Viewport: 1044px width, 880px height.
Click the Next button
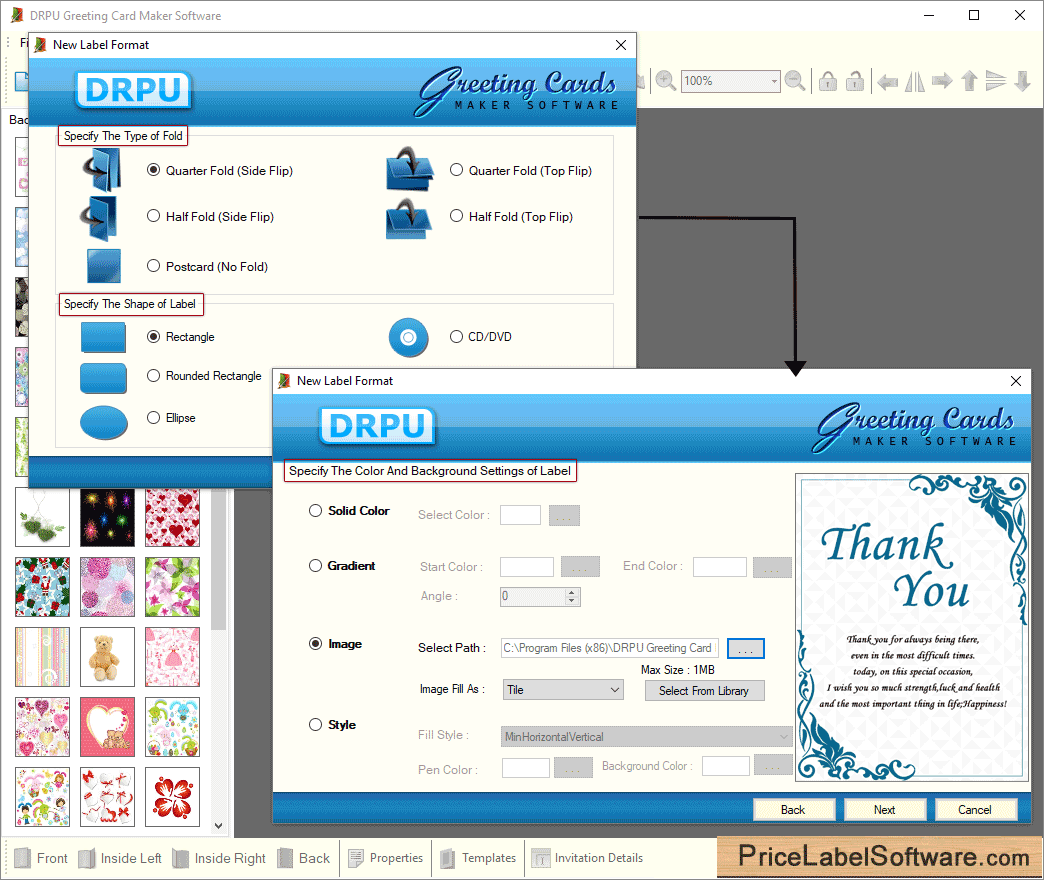[885, 809]
